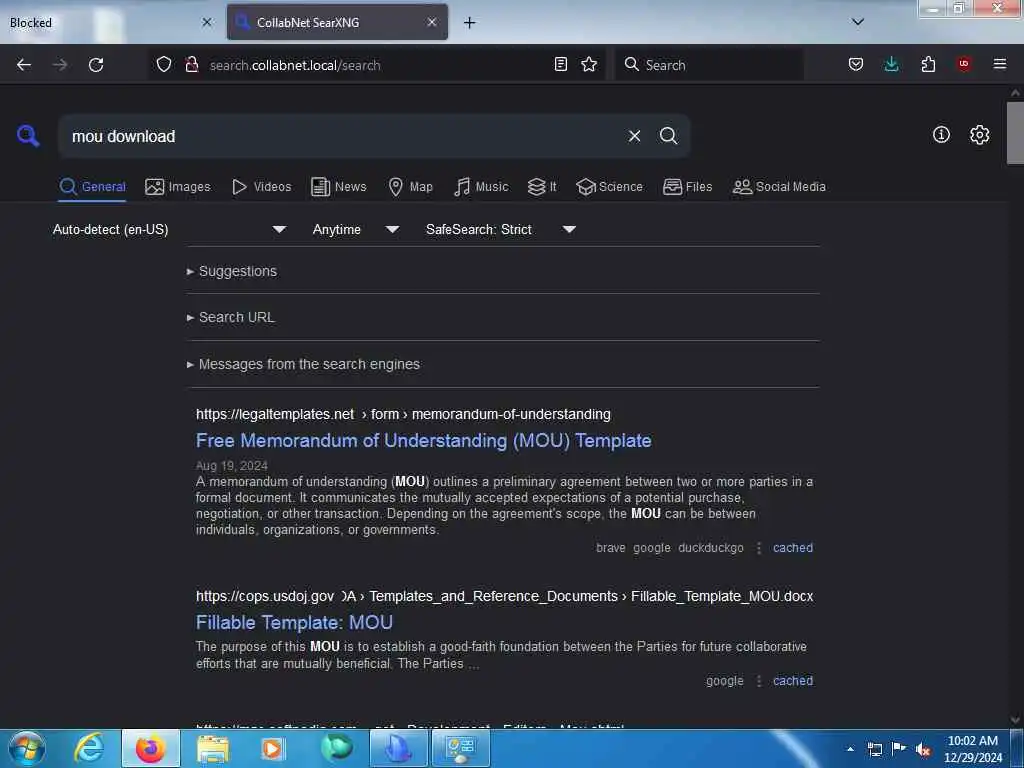Click the muted volume tray icon
Image resolution: width=1024 pixels, height=768 pixels.
click(x=923, y=749)
